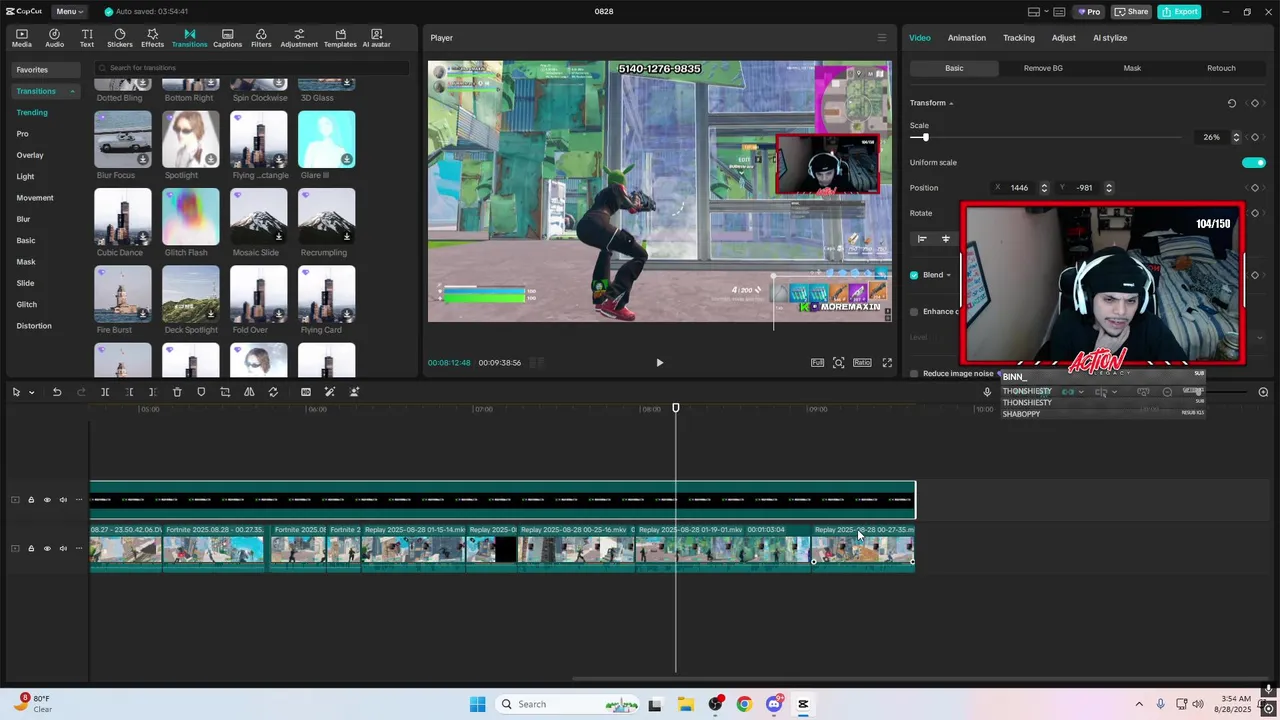Enter fullscreen preview in the player
This screenshot has height=720, width=1280.
(887, 363)
